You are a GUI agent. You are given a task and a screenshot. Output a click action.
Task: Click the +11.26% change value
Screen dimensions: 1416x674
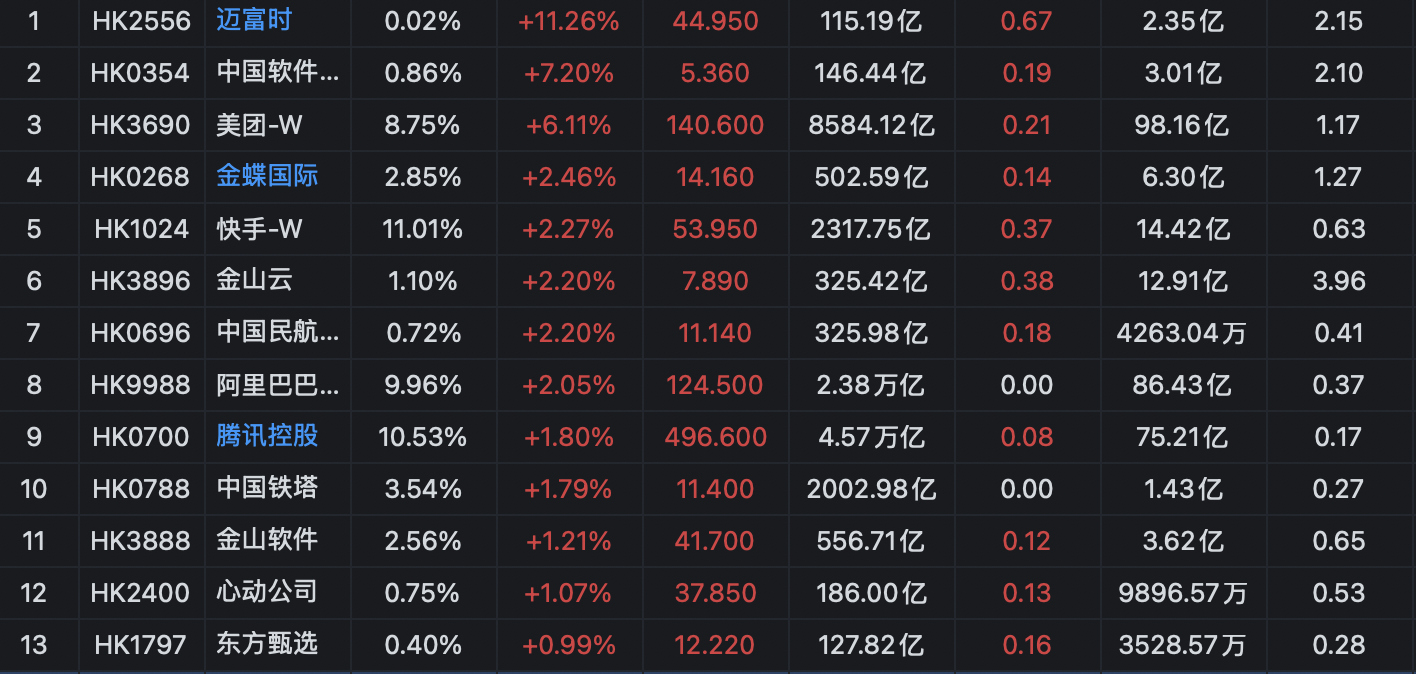pyautogui.click(x=568, y=21)
